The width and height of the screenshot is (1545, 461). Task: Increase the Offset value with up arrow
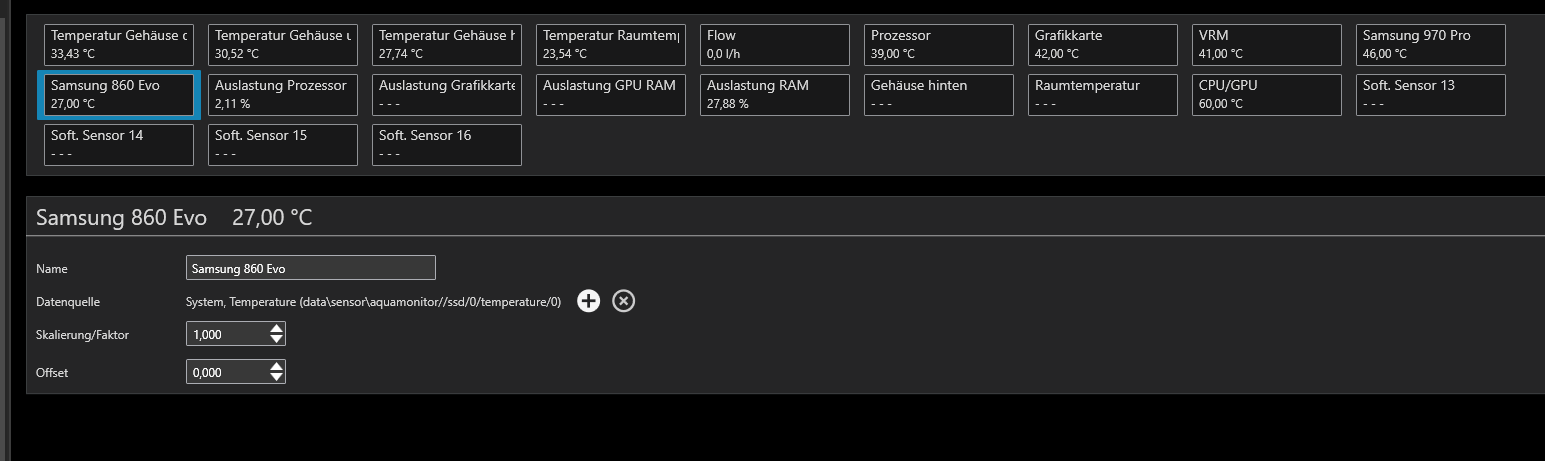[x=277, y=366]
